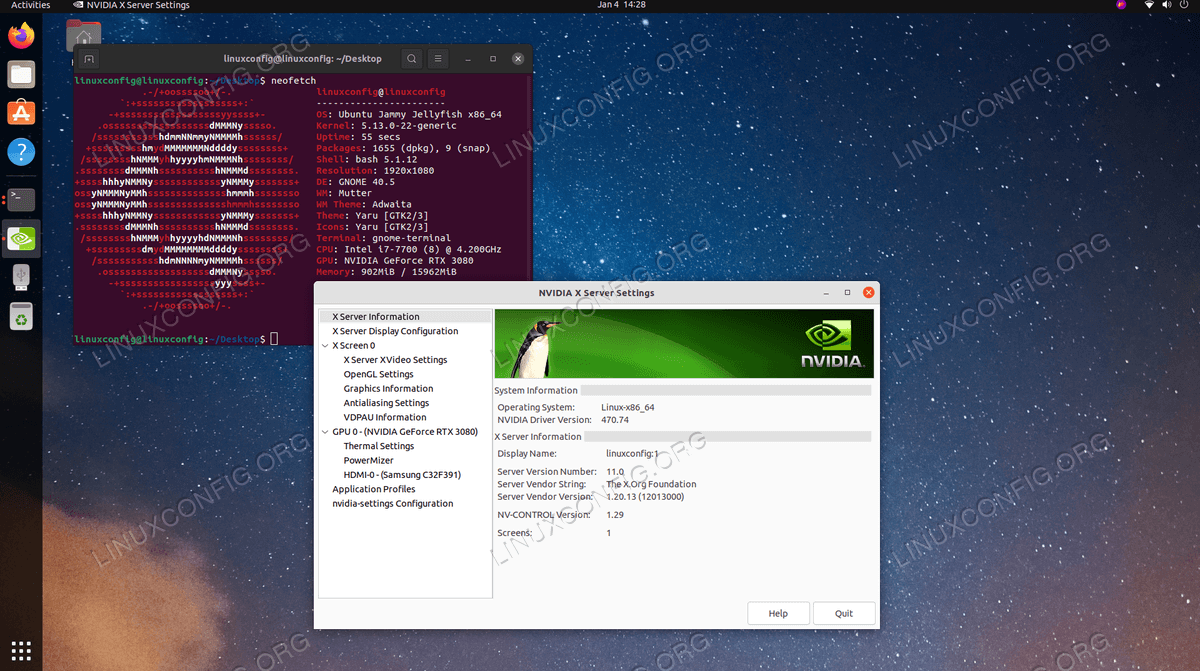The image size is (1200, 671).
Task: Open the terminal hamburger menu
Action: 438,59
